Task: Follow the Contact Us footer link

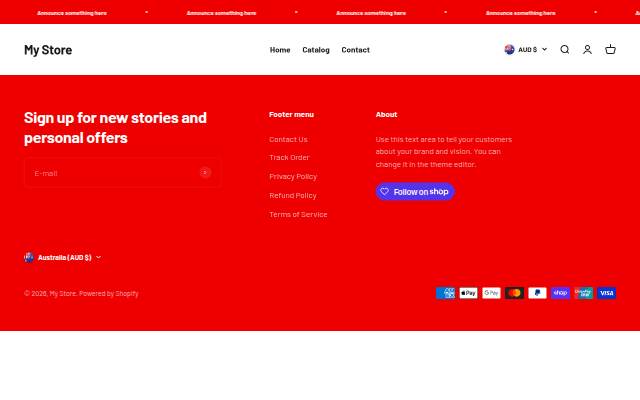Action: [x=288, y=139]
